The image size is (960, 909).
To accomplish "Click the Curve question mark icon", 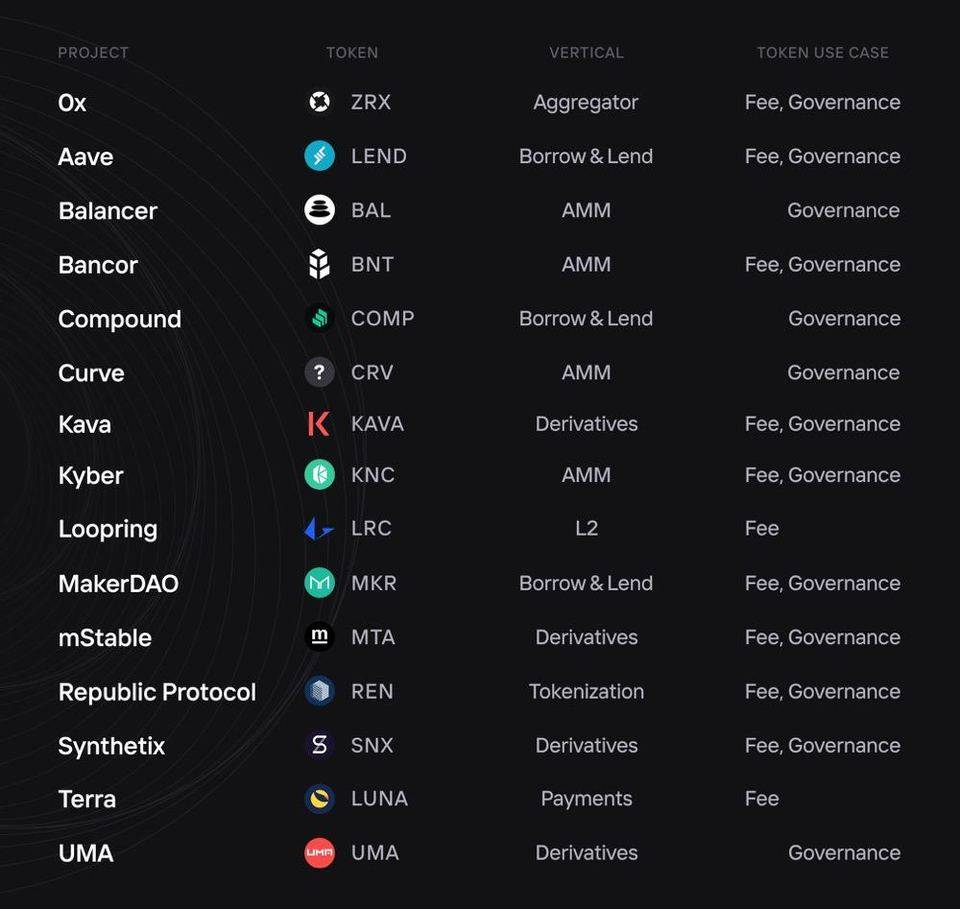I will [x=319, y=372].
